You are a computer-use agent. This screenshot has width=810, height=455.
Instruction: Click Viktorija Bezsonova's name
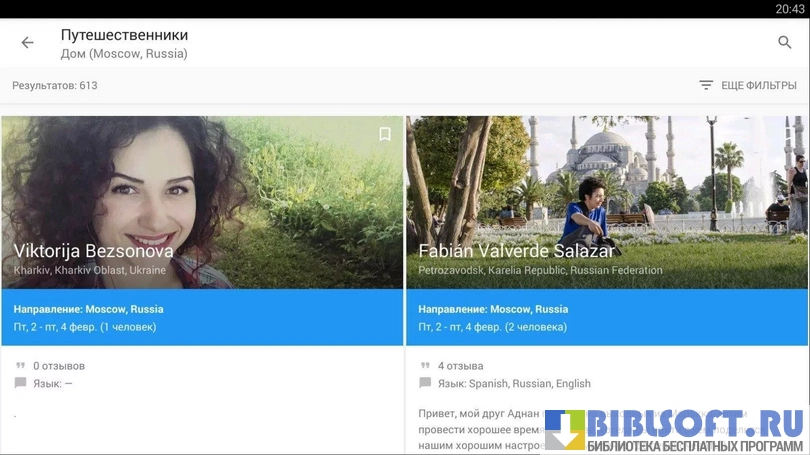[94, 251]
